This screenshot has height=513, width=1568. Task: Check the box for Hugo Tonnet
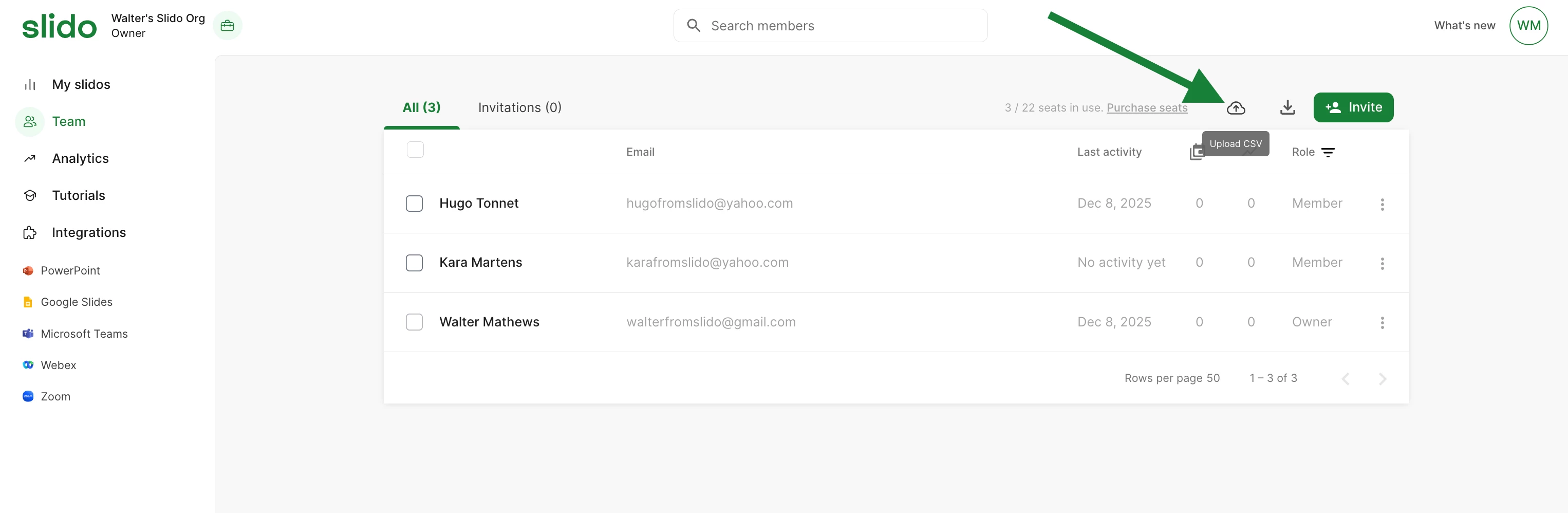pyautogui.click(x=415, y=204)
